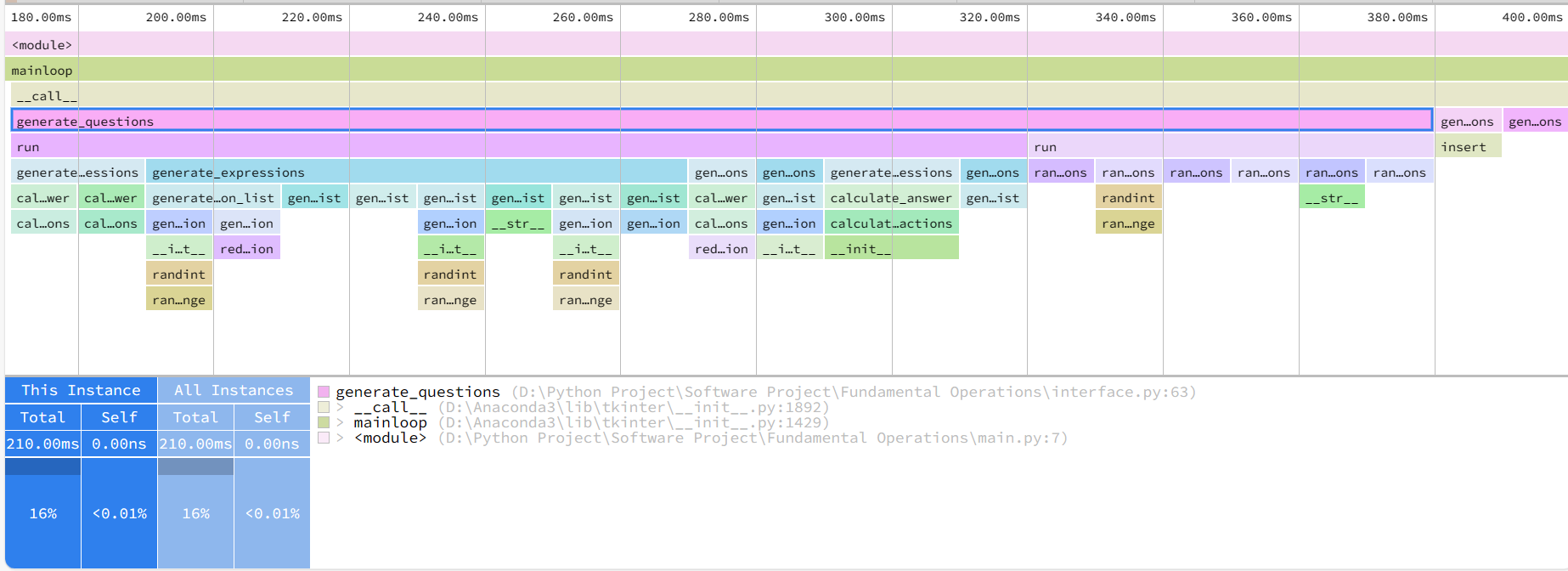Click the 360.00ms time ruler label

[1261, 17]
